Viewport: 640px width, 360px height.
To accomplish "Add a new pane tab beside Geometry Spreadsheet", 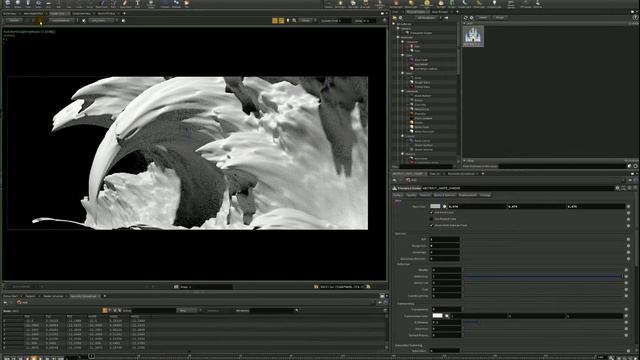I will click(x=104, y=296).
